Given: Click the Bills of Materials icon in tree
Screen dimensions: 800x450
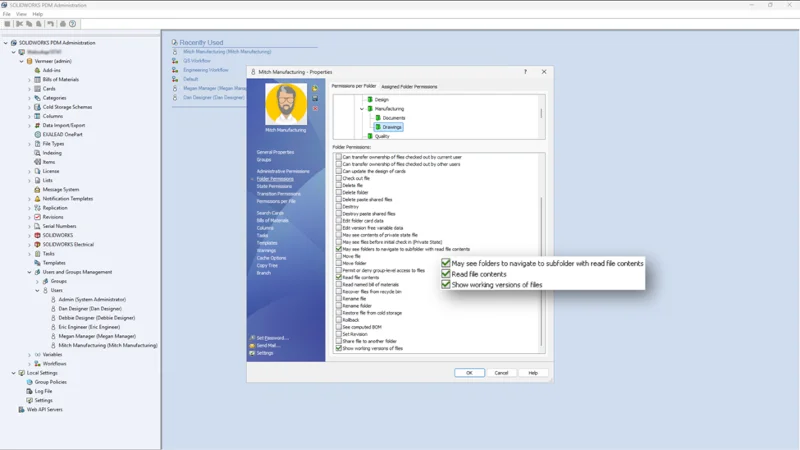Looking at the screenshot, I should (x=37, y=80).
